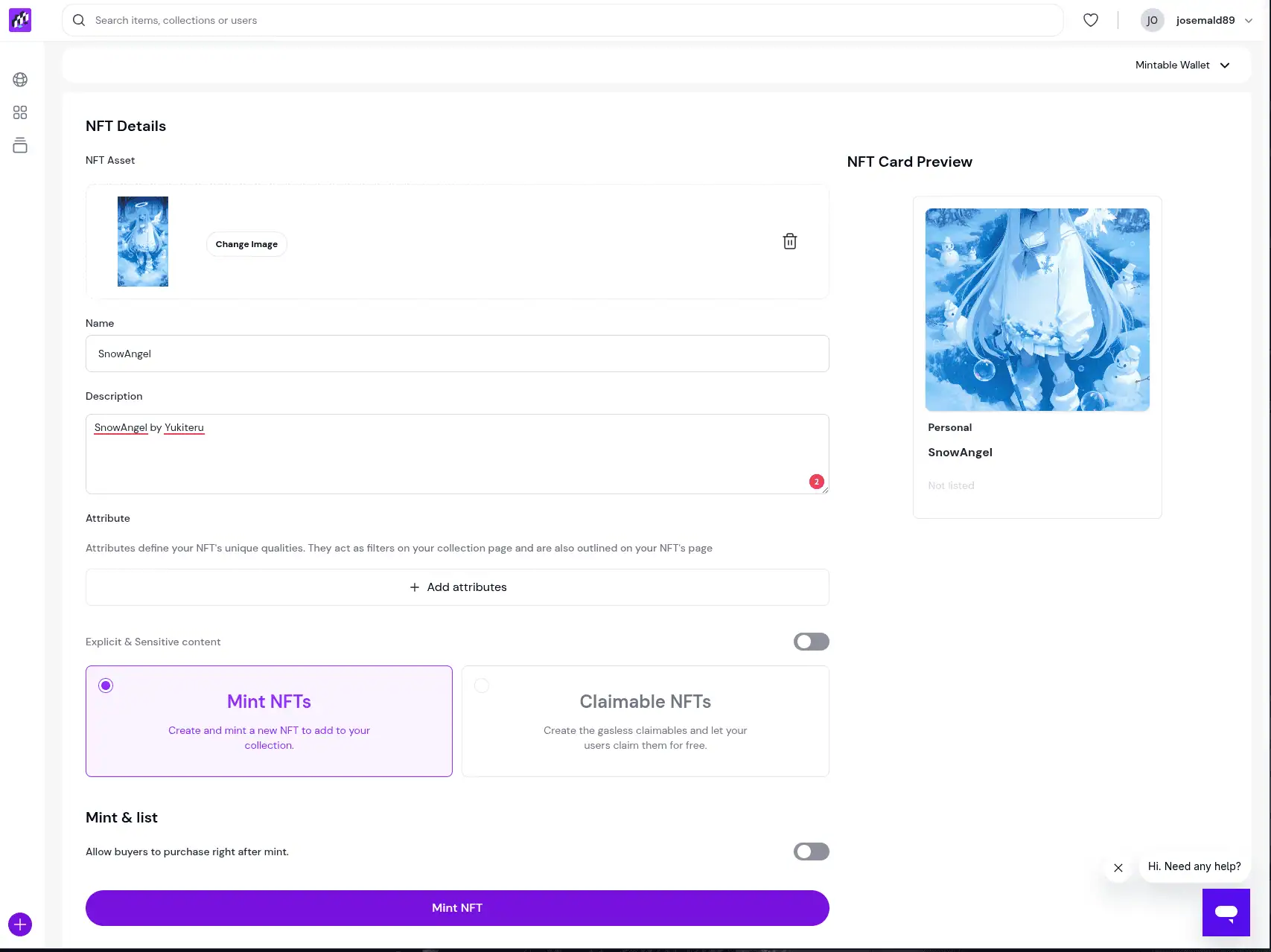Enable Explicit & Sensitive content toggle
The height and width of the screenshot is (952, 1271).
point(811,642)
